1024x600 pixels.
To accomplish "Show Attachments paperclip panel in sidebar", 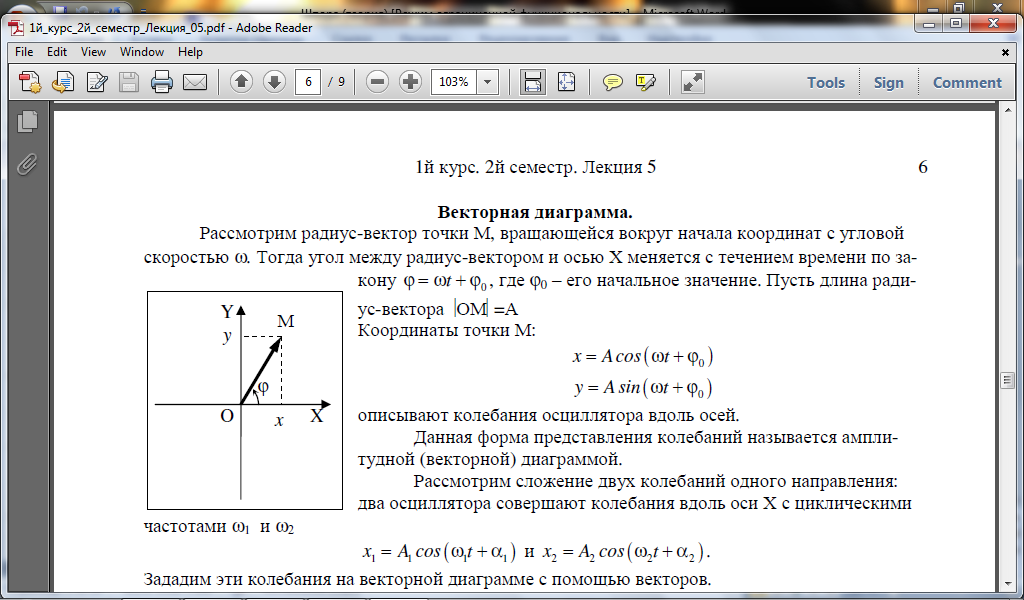I will click(27, 164).
